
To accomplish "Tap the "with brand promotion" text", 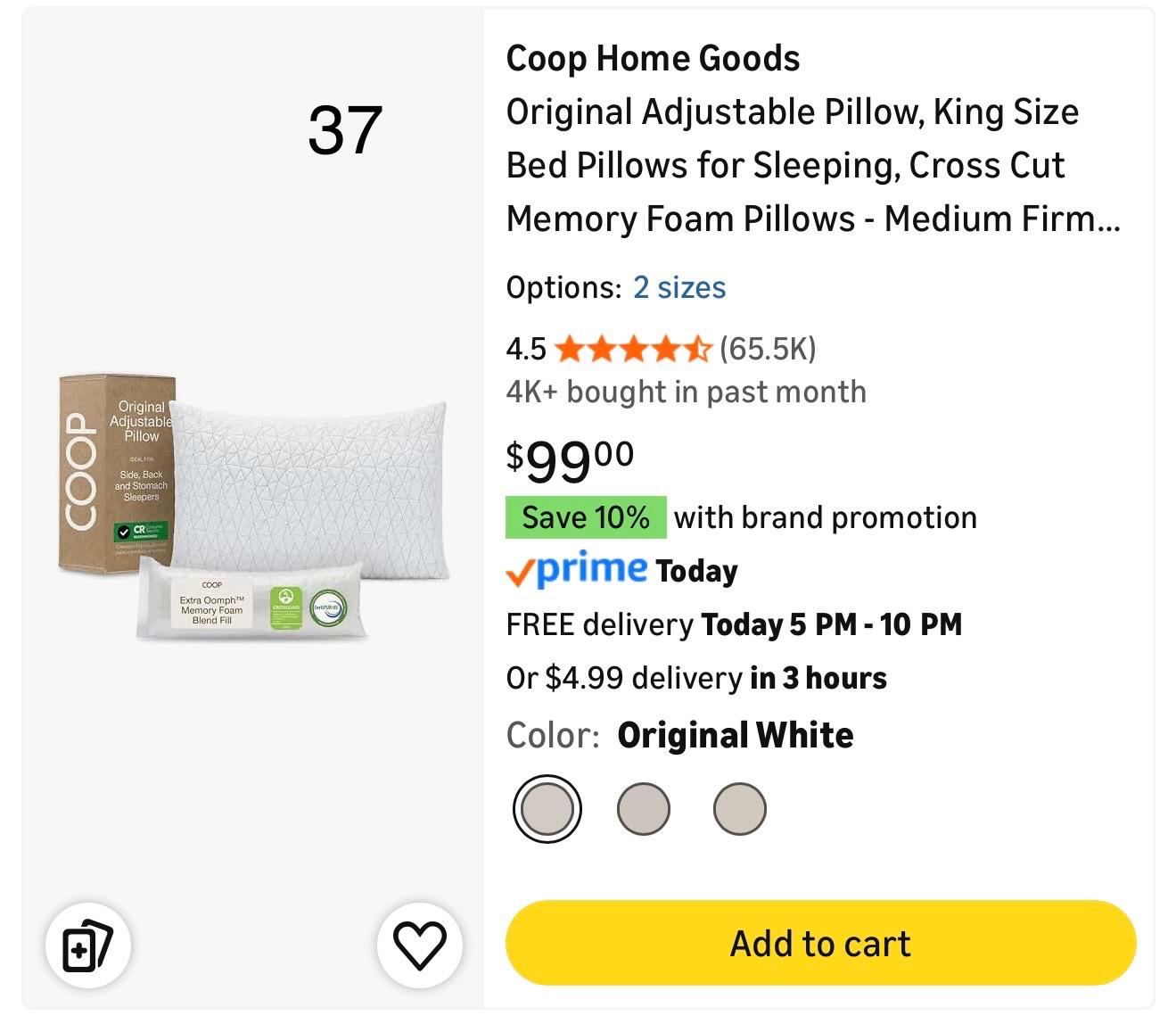I will click(x=825, y=517).
